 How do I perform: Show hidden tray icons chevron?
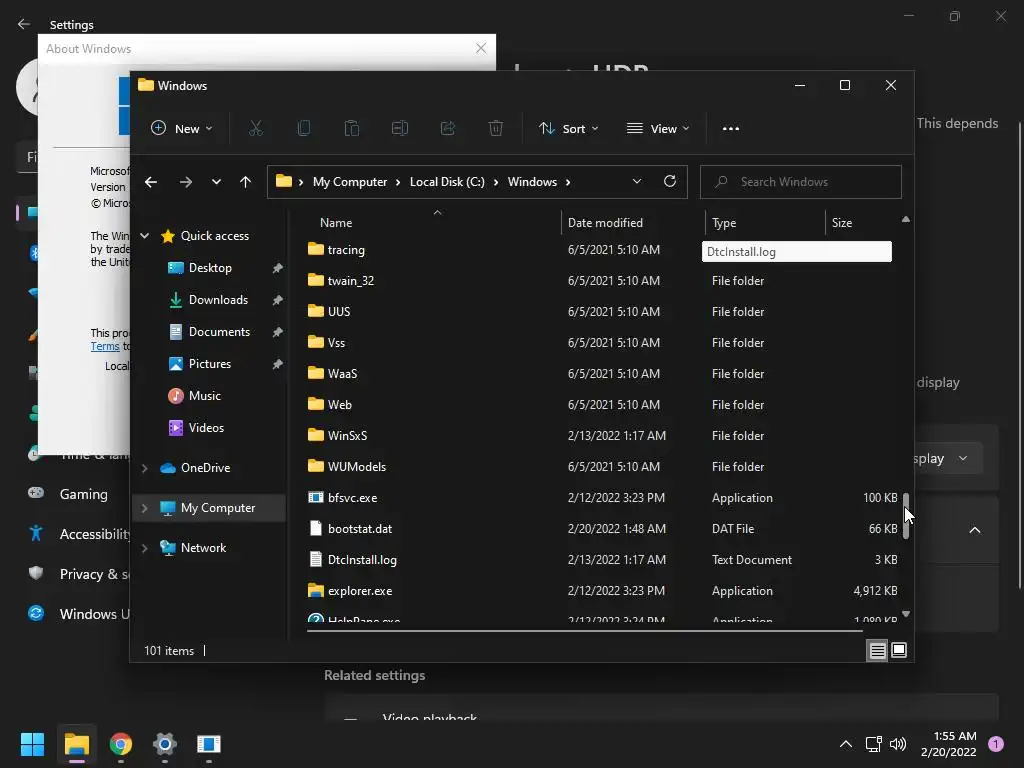point(846,744)
